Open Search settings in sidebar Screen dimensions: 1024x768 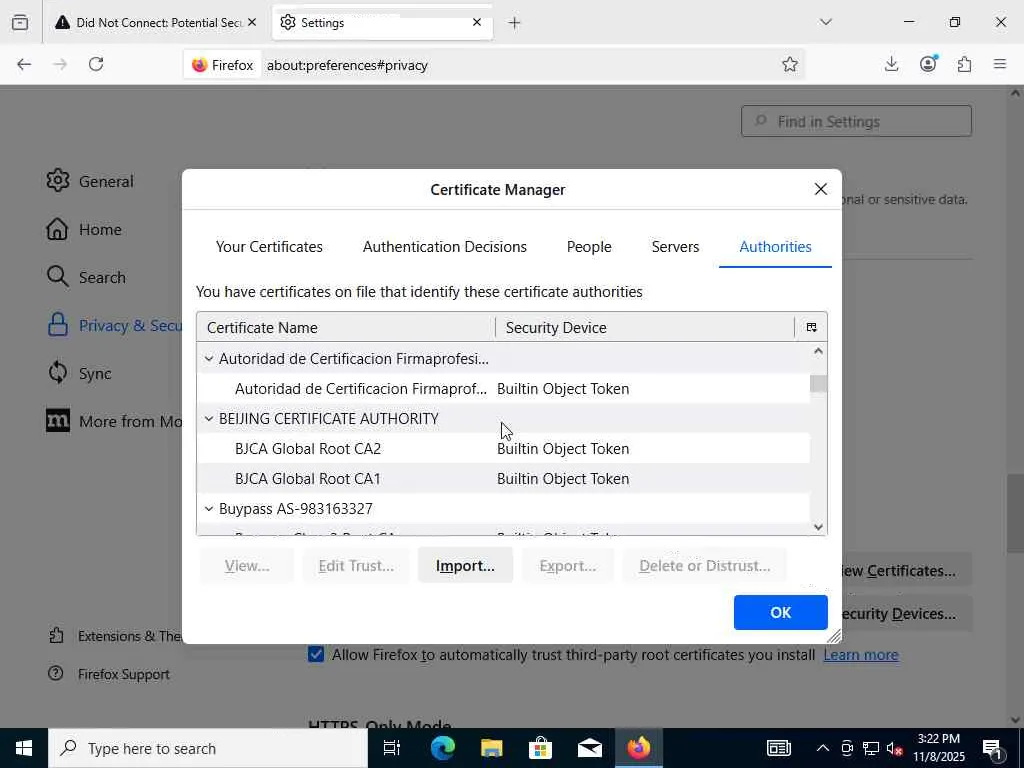[x=86, y=277]
